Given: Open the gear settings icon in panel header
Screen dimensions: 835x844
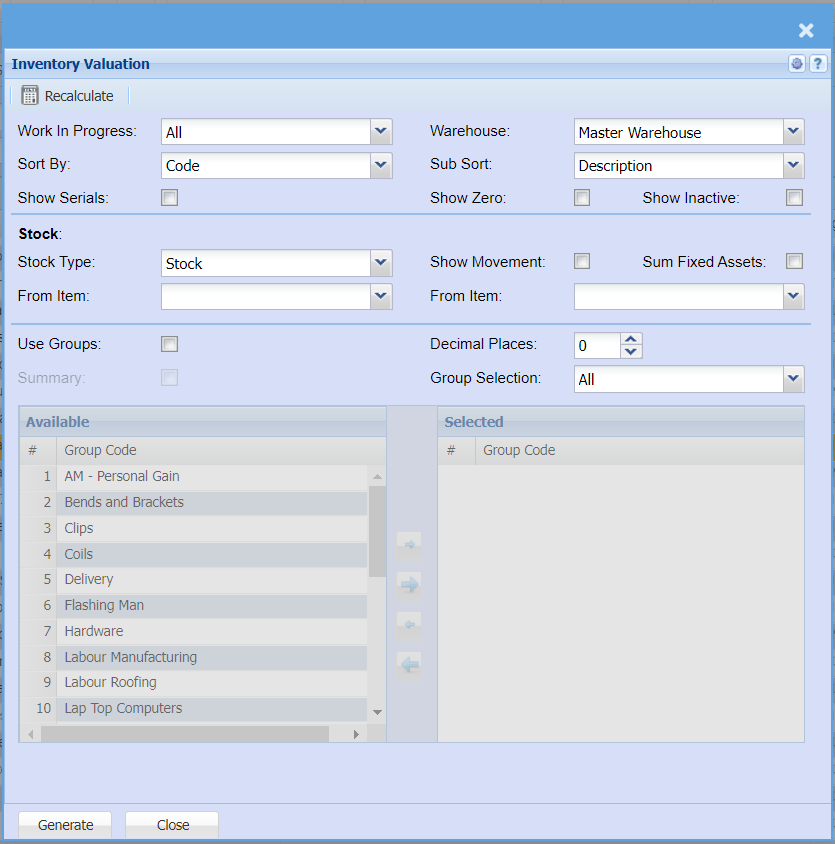Looking at the screenshot, I should (x=797, y=64).
